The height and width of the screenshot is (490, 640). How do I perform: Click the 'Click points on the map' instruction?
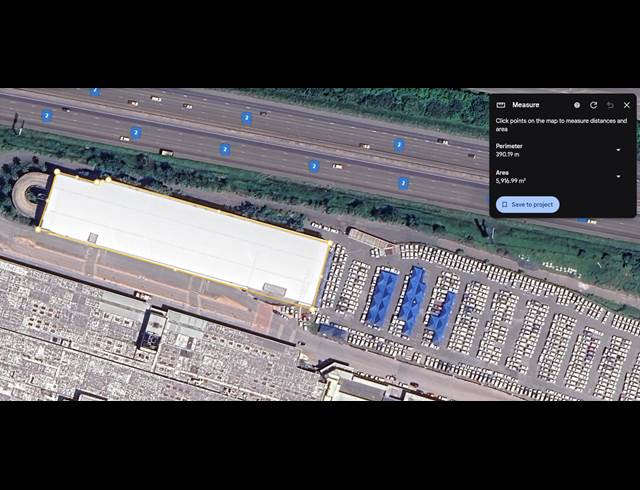pos(561,125)
